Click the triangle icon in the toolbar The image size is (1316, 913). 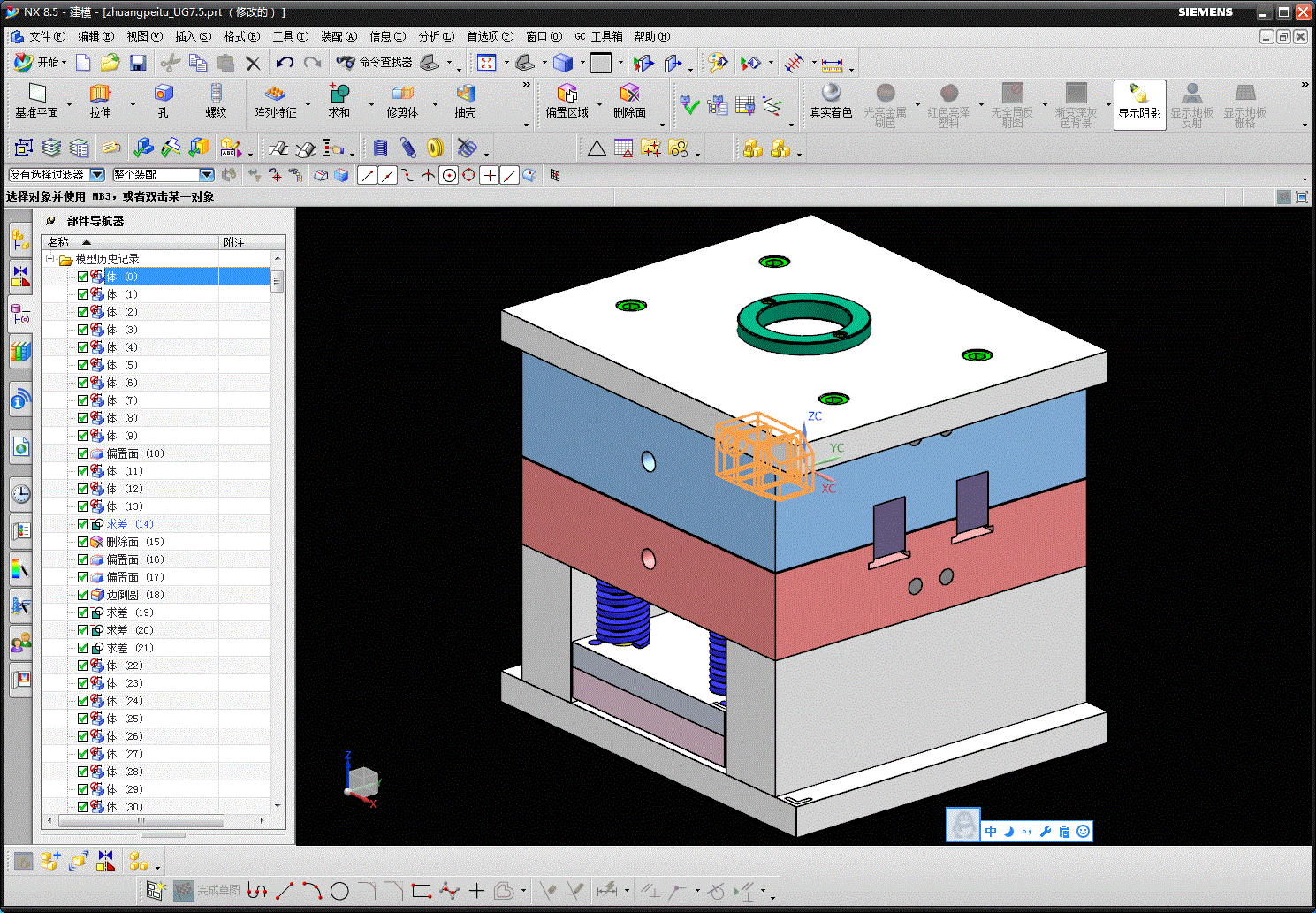(597, 148)
